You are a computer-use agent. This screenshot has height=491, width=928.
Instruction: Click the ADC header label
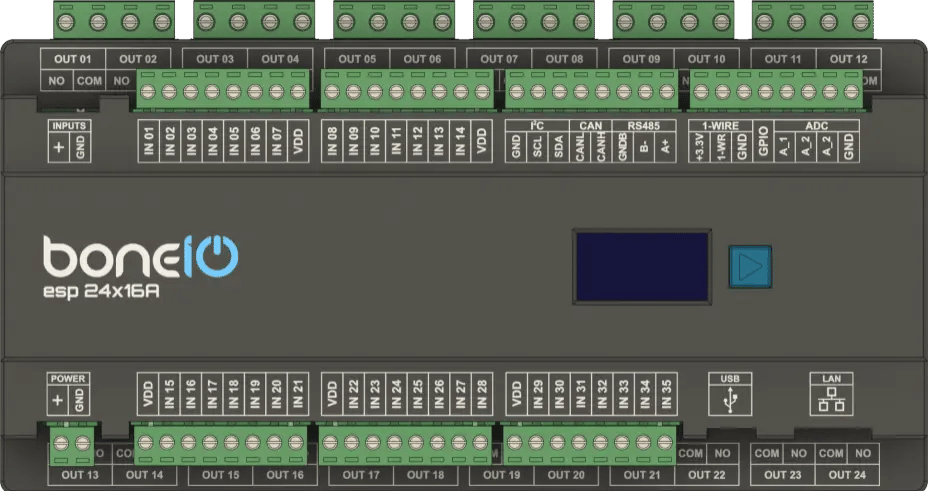pyautogui.click(x=816, y=126)
